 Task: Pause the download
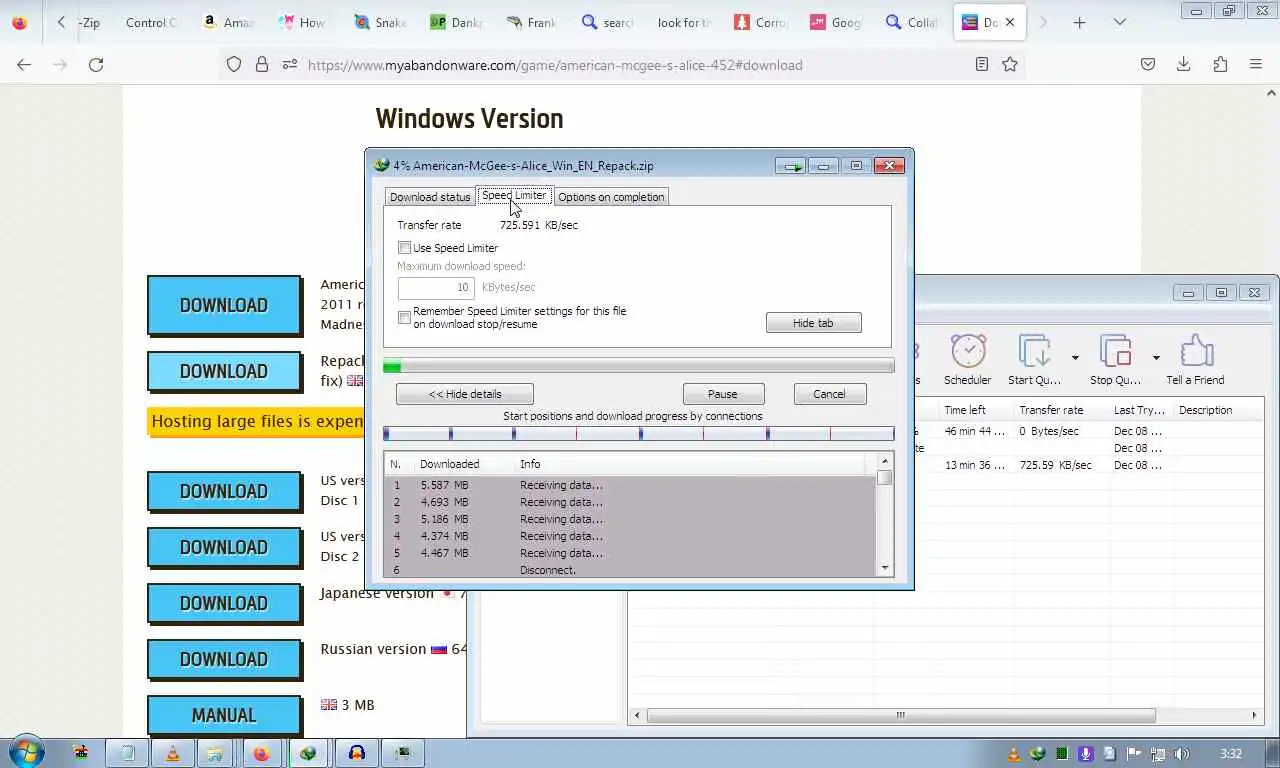(723, 394)
